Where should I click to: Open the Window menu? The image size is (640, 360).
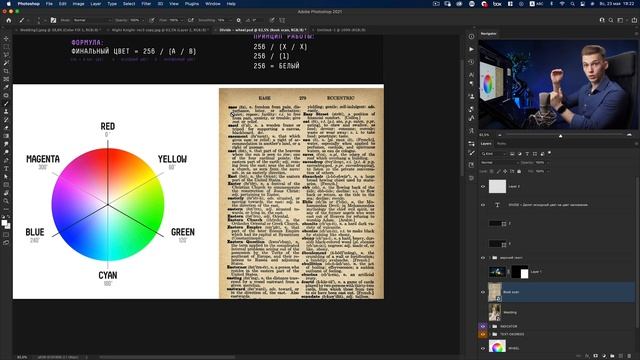(x=213, y=4)
